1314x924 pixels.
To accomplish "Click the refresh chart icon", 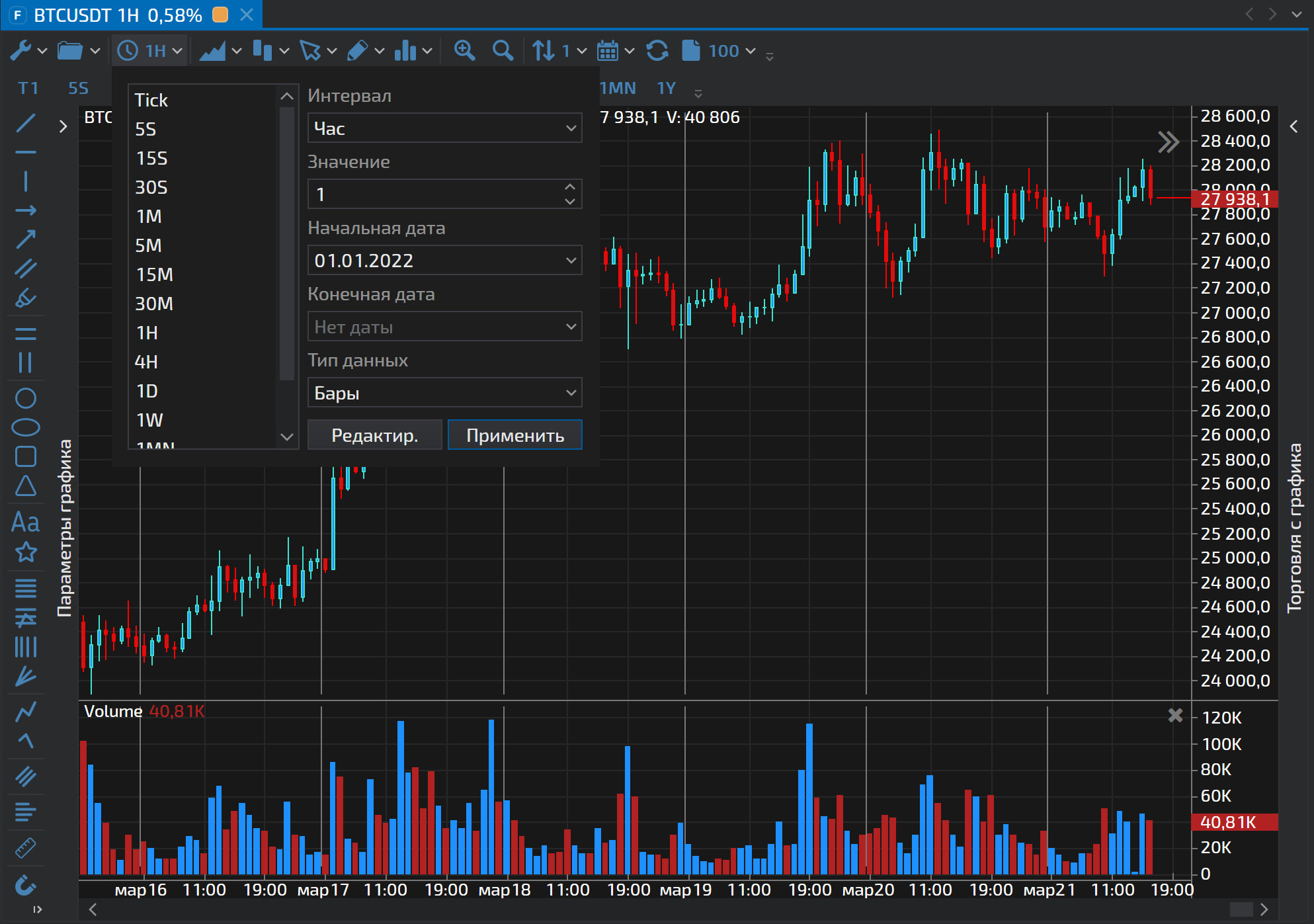I will (657, 51).
